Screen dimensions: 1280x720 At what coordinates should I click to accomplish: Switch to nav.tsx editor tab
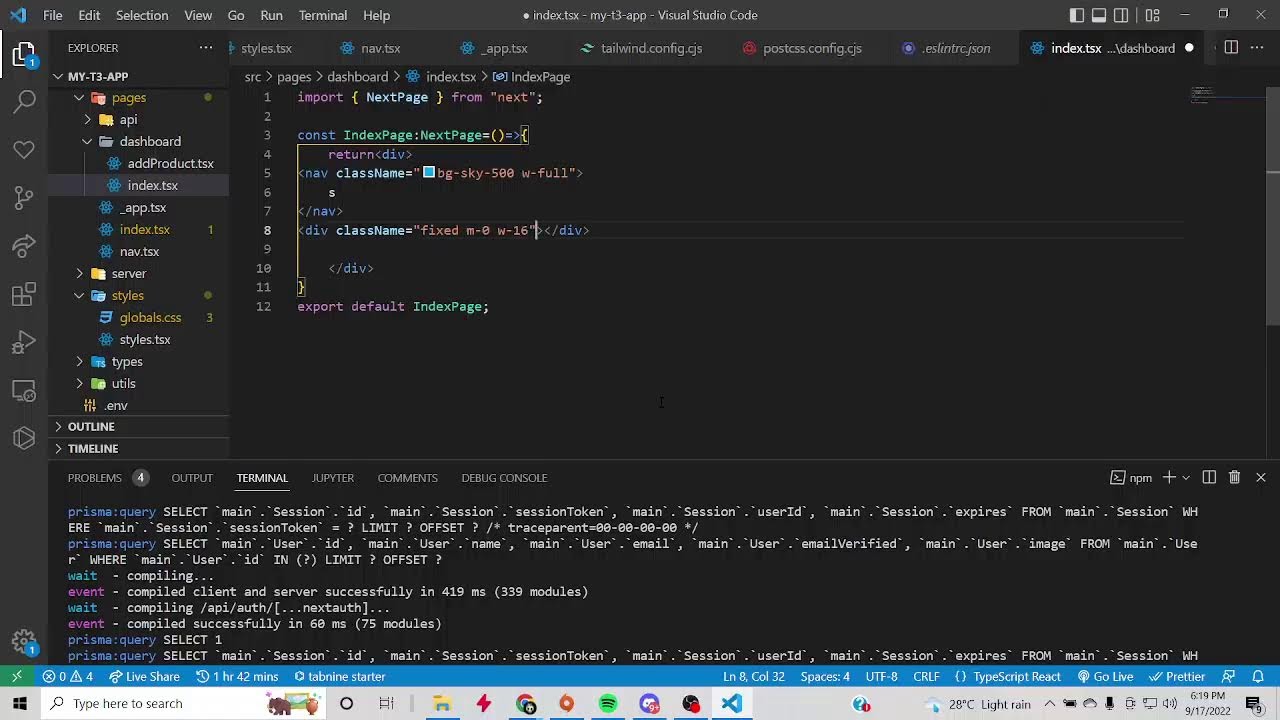tap(380, 48)
